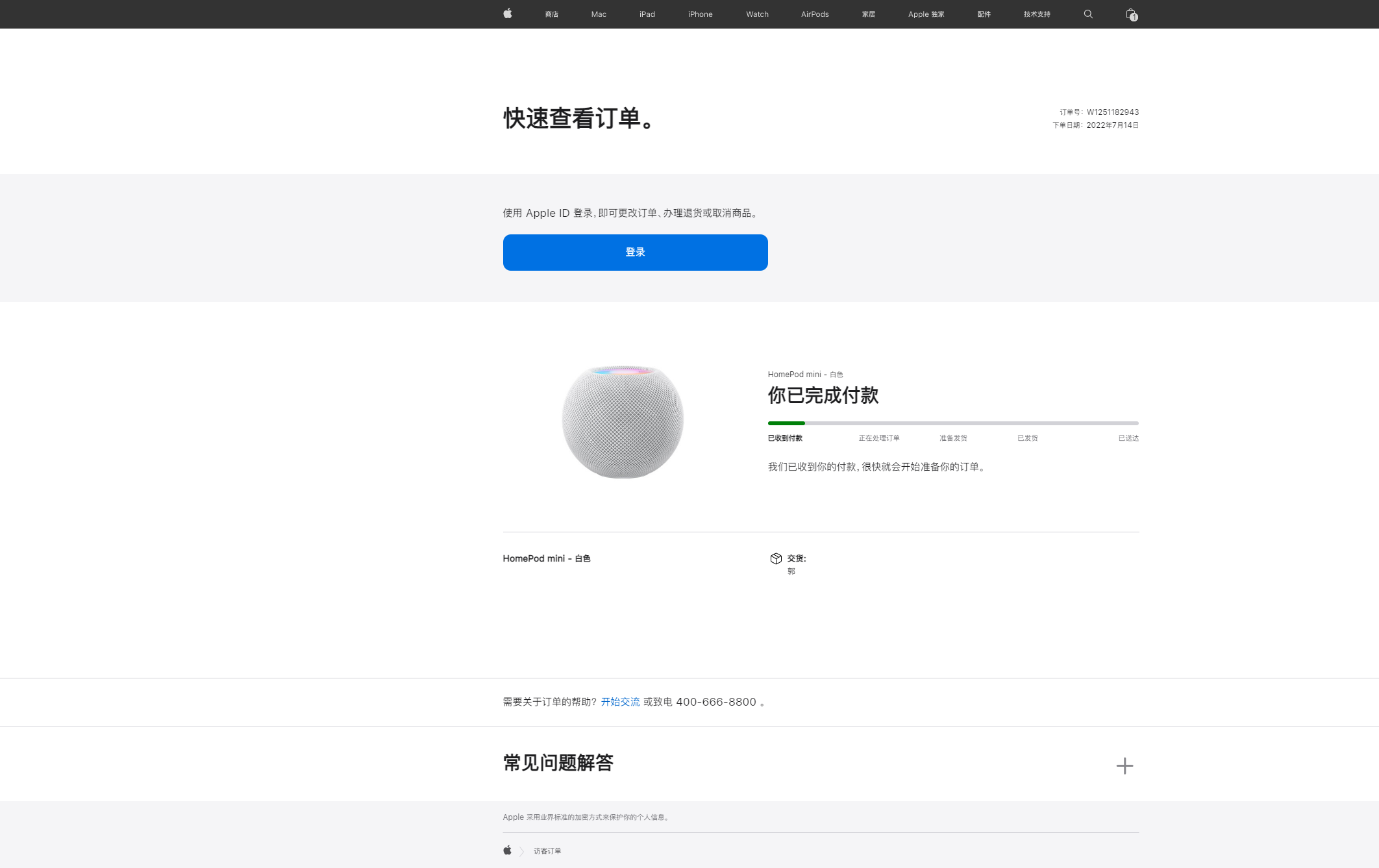Open AirPods in the top navigation
This screenshot has height=868, width=1379.
(814, 14)
